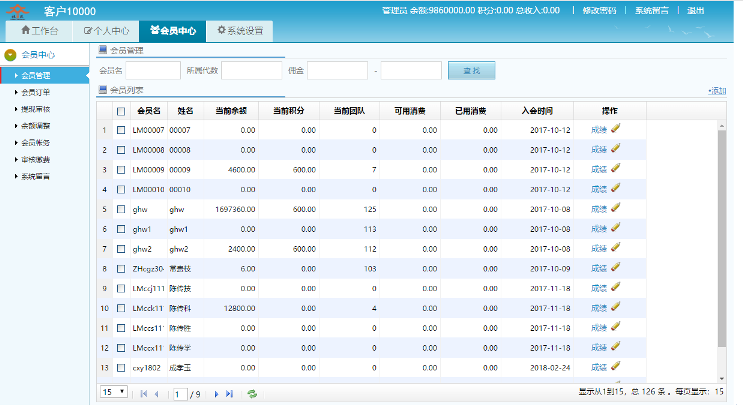Click the pencil icon in row 10
Image resolution: width=743 pixels, height=414 pixels.
[x=616, y=307]
